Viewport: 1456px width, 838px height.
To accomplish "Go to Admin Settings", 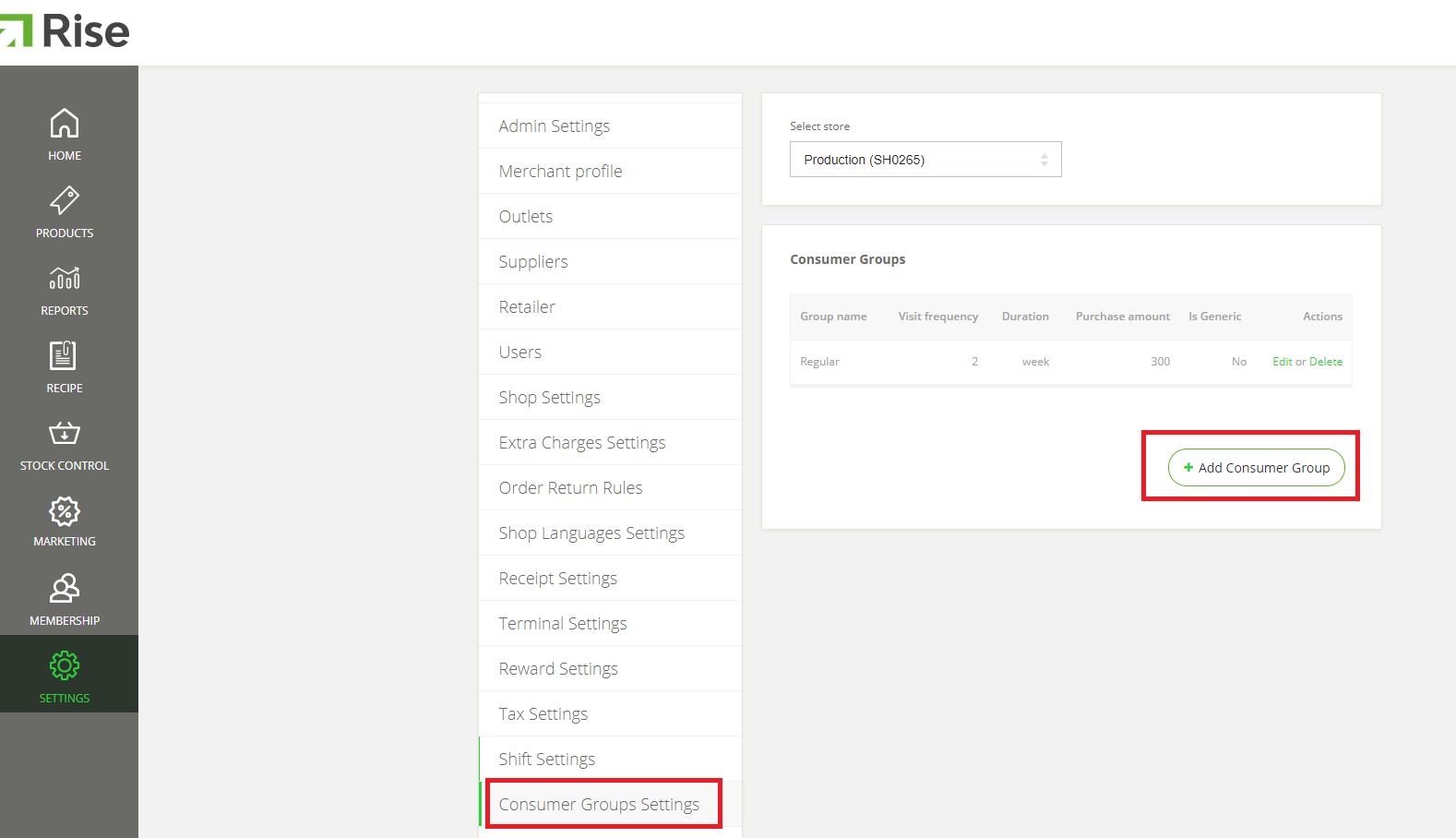I will pos(610,126).
